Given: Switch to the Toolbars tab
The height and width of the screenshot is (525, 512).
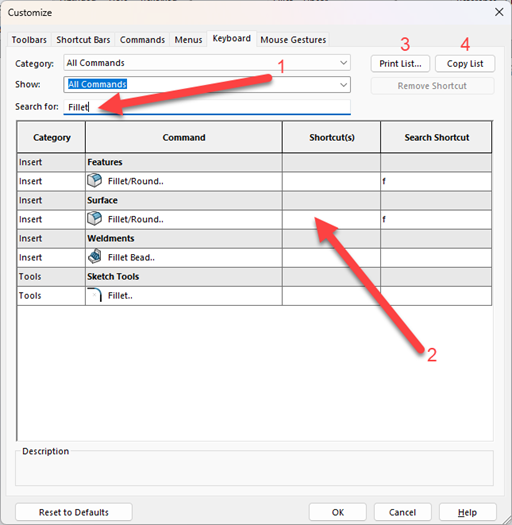Looking at the screenshot, I should pyautogui.click(x=29, y=40).
